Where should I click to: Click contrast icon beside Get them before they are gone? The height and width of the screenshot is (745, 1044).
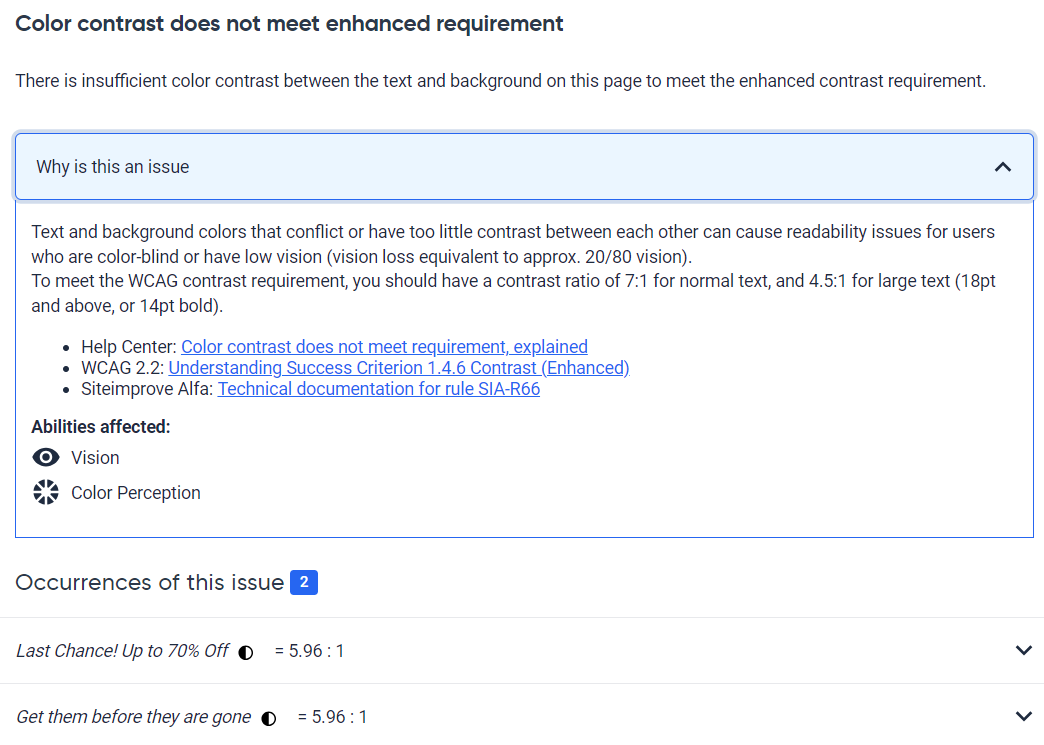tap(269, 718)
